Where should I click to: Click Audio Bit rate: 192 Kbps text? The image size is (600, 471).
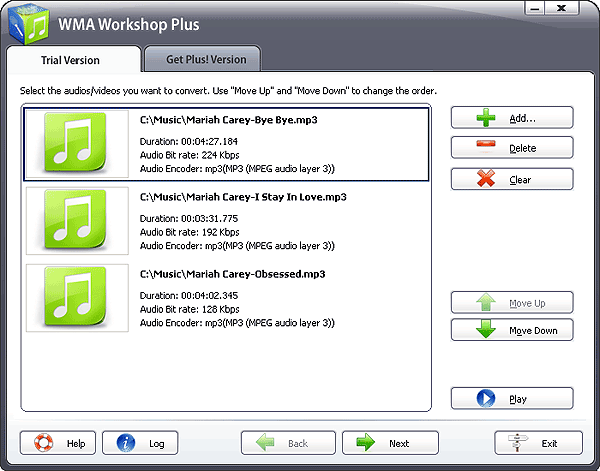[x=189, y=232]
